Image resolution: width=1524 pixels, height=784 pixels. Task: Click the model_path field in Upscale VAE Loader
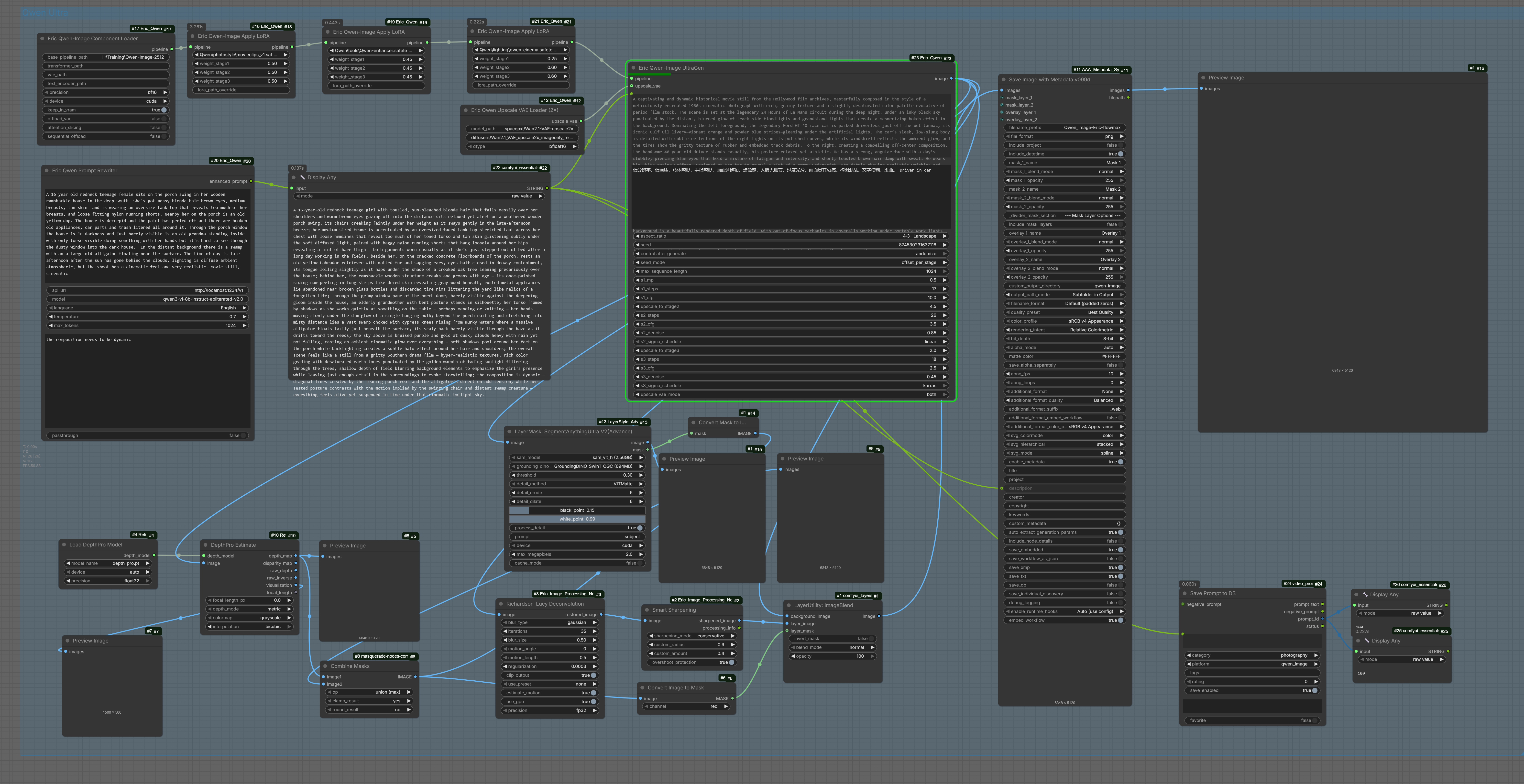522,129
